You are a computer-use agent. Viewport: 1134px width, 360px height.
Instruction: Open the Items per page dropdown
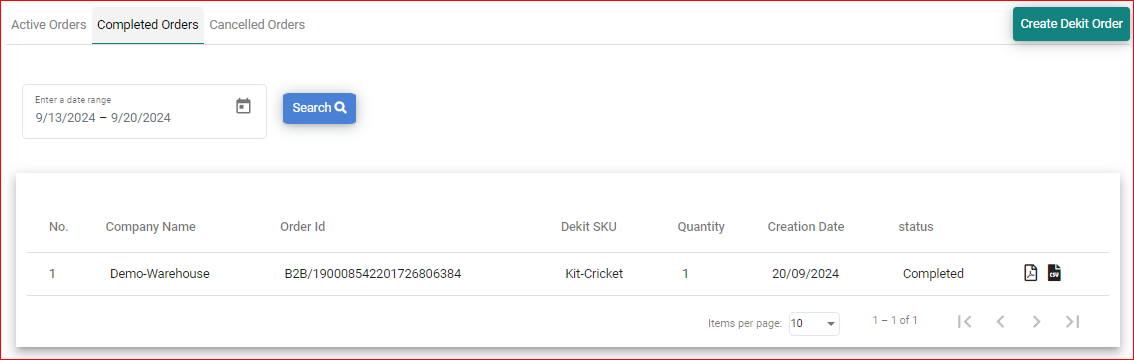coord(814,323)
